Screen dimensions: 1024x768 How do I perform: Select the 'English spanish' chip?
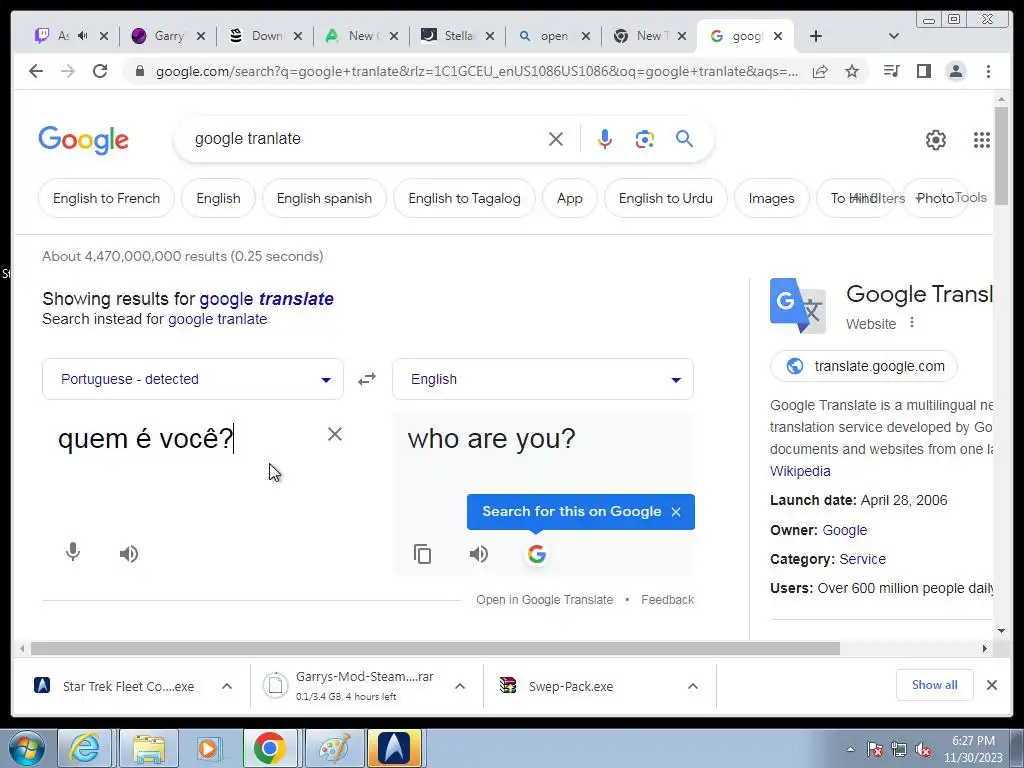324,198
